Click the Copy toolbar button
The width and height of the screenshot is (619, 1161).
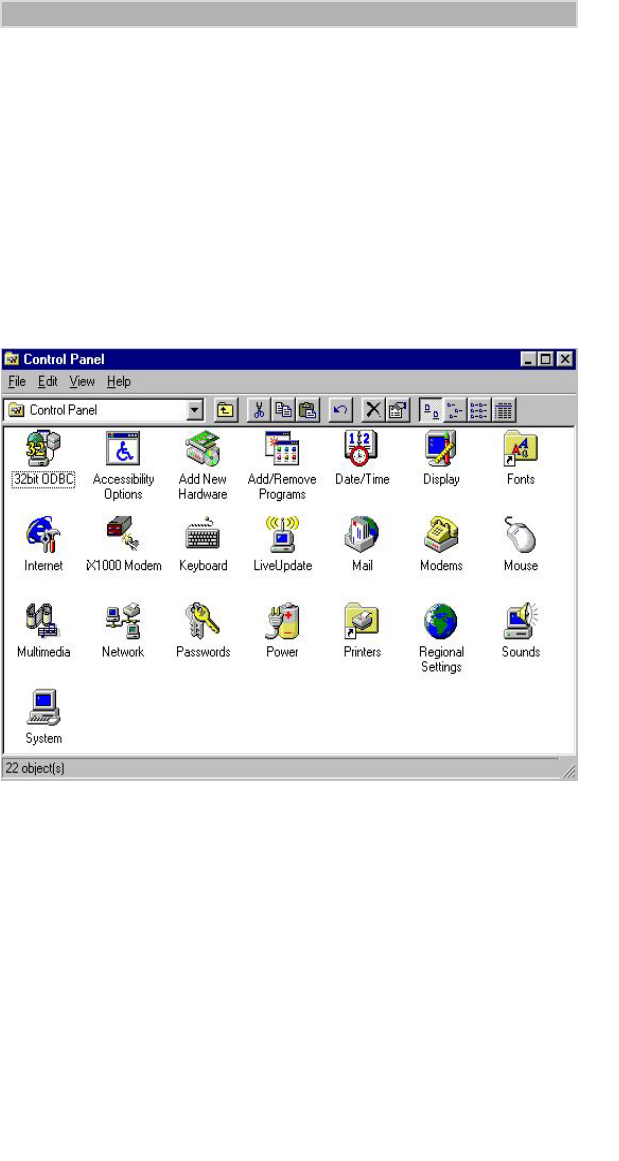pyautogui.click(x=284, y=409)
